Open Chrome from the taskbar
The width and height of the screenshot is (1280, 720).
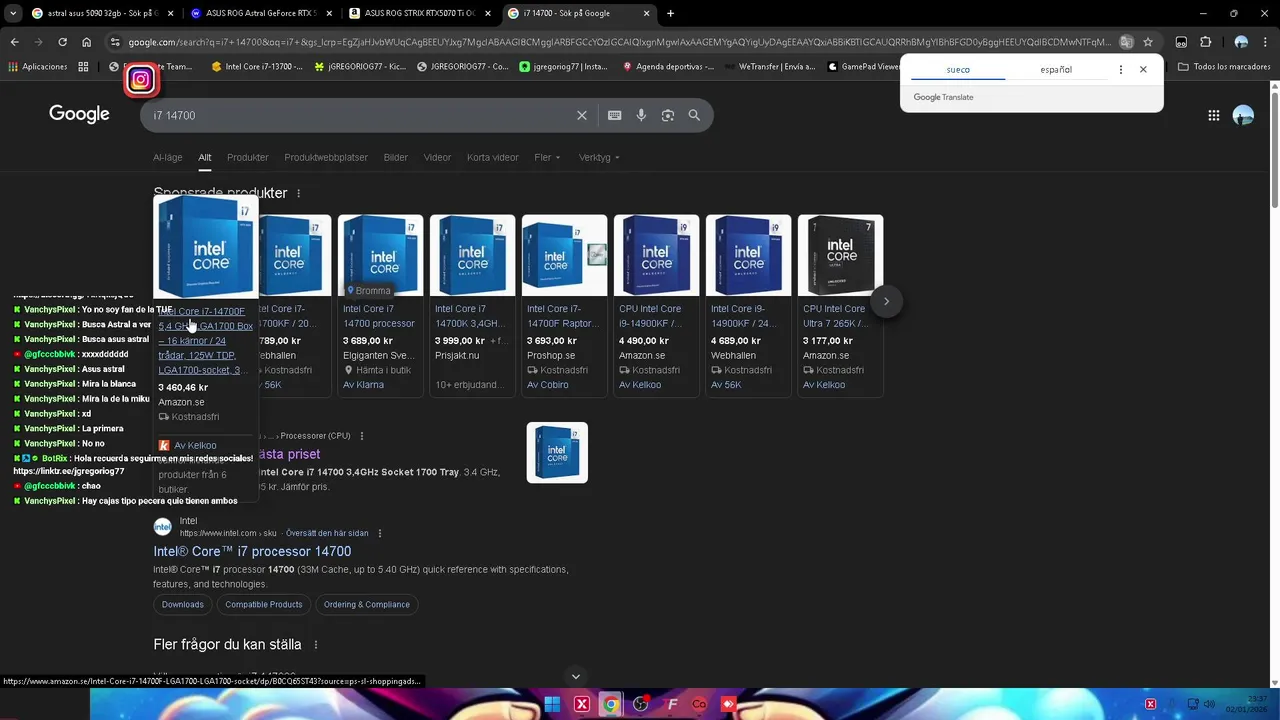tap(611, 704)
